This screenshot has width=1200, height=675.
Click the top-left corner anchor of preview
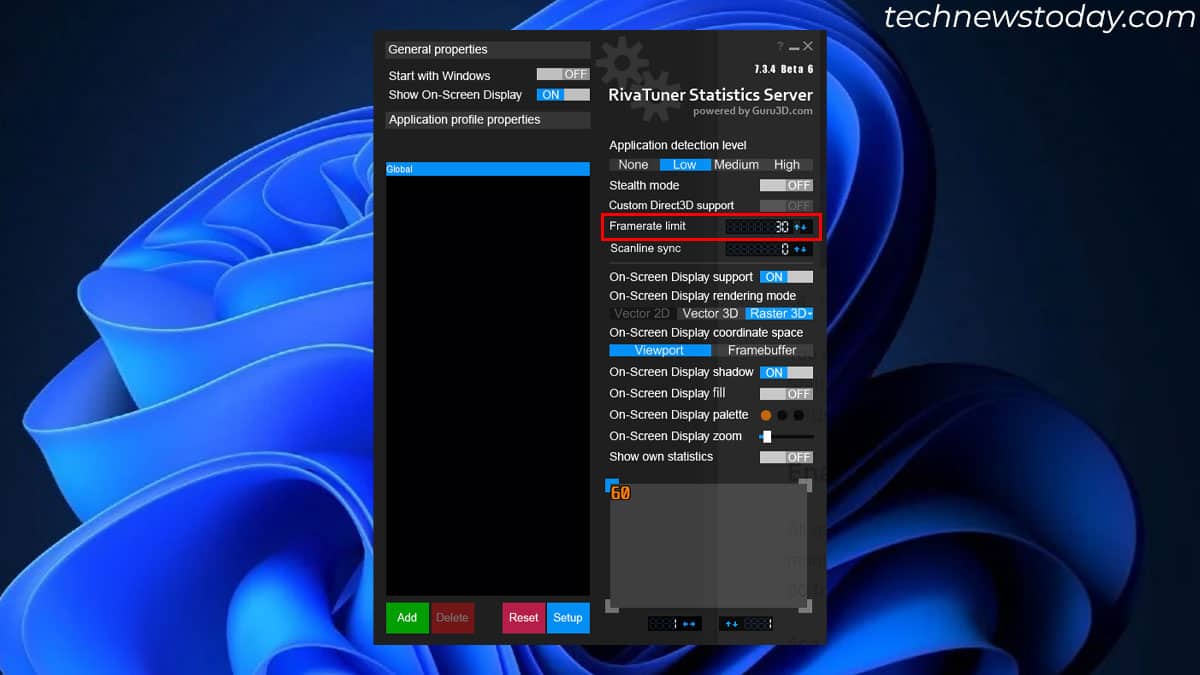[612, 486]
